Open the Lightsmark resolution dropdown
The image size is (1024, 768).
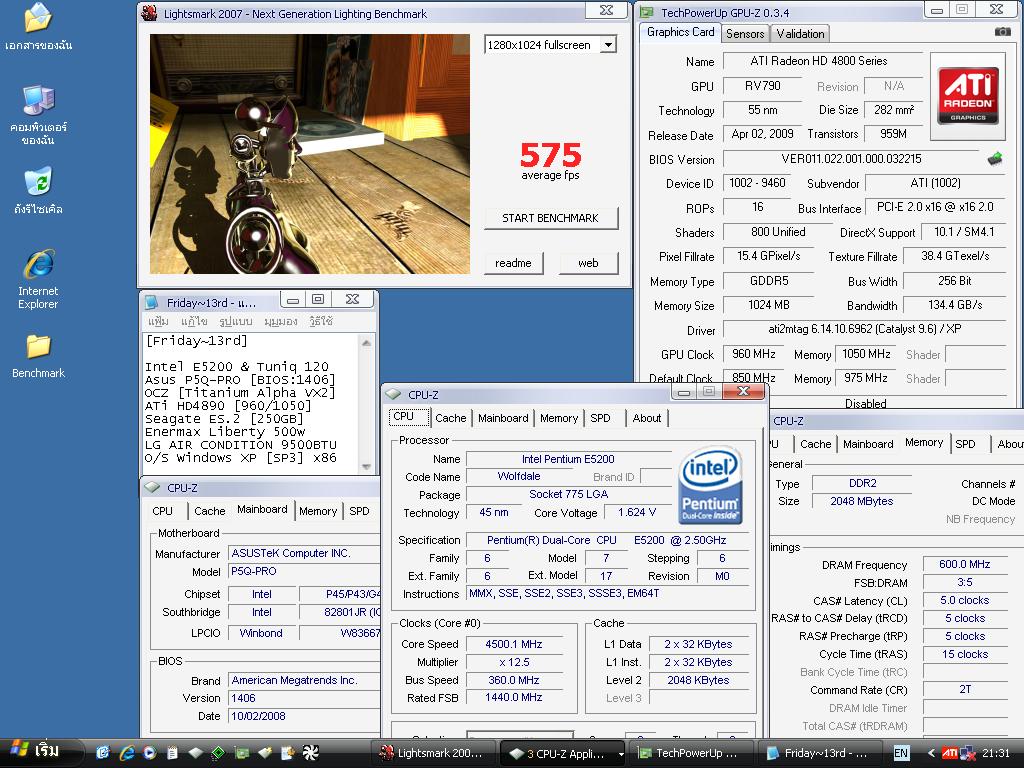click(x=608, y=45)
